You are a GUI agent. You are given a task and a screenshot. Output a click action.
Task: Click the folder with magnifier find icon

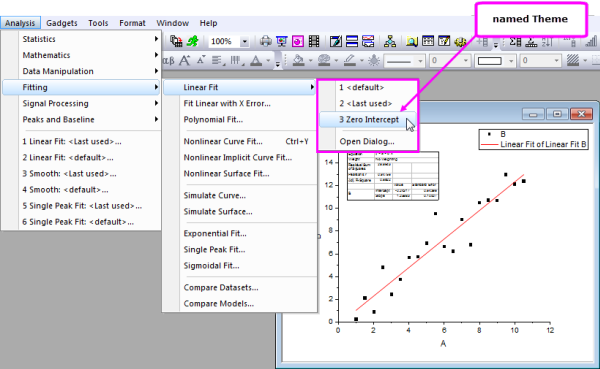pos(412,41)
